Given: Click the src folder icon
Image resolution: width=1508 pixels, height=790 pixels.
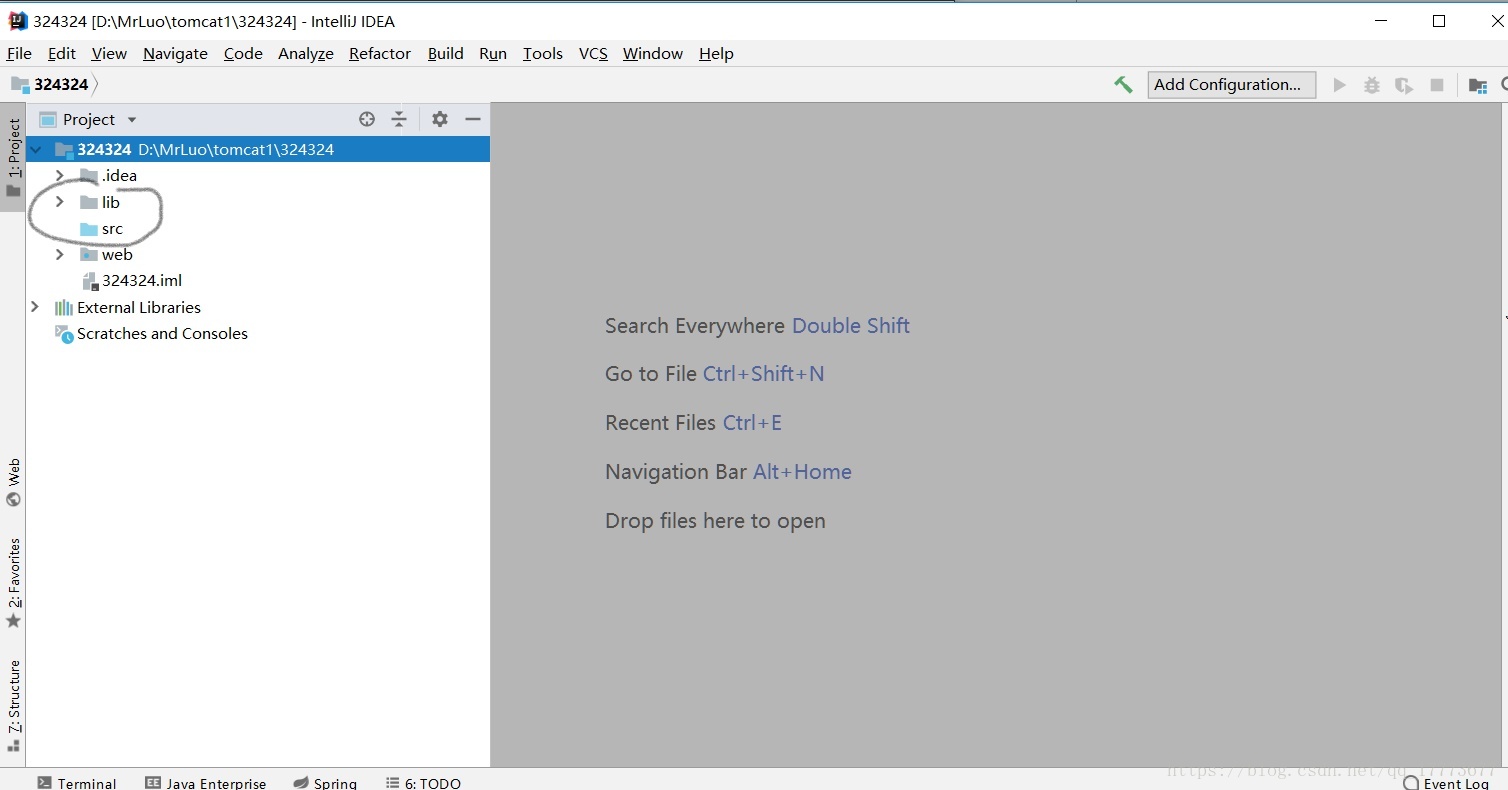Looking at the screenshot, I should tap(89, 229).
